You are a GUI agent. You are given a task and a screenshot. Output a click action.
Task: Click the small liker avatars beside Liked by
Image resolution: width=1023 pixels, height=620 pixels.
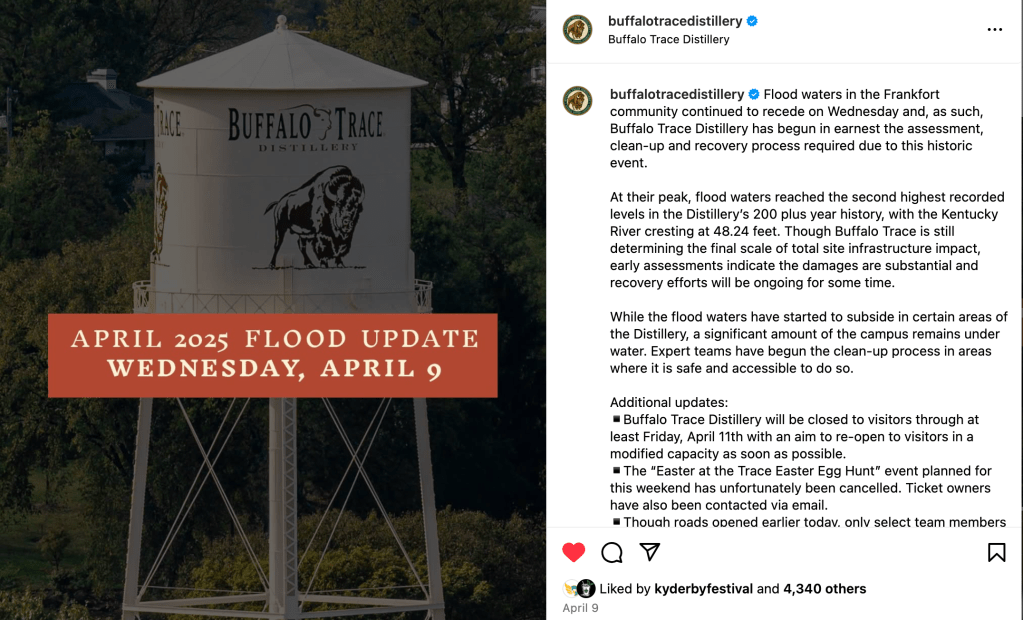point(579,589)
